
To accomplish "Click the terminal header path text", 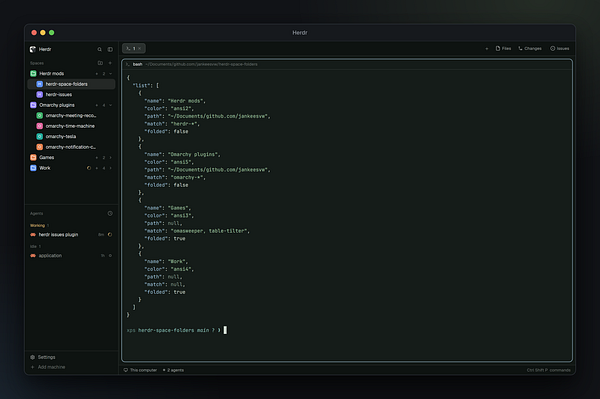I will (201, 64).
